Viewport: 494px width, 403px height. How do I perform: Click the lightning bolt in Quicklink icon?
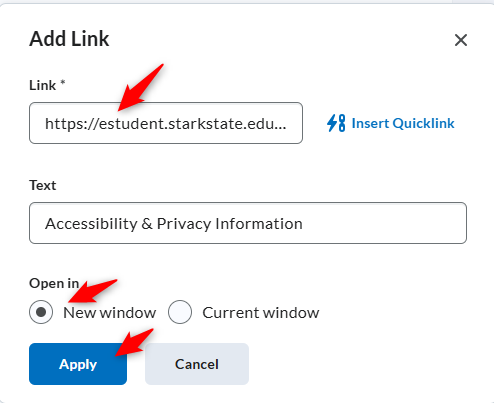pyautogui.click(x=332, y=123)
